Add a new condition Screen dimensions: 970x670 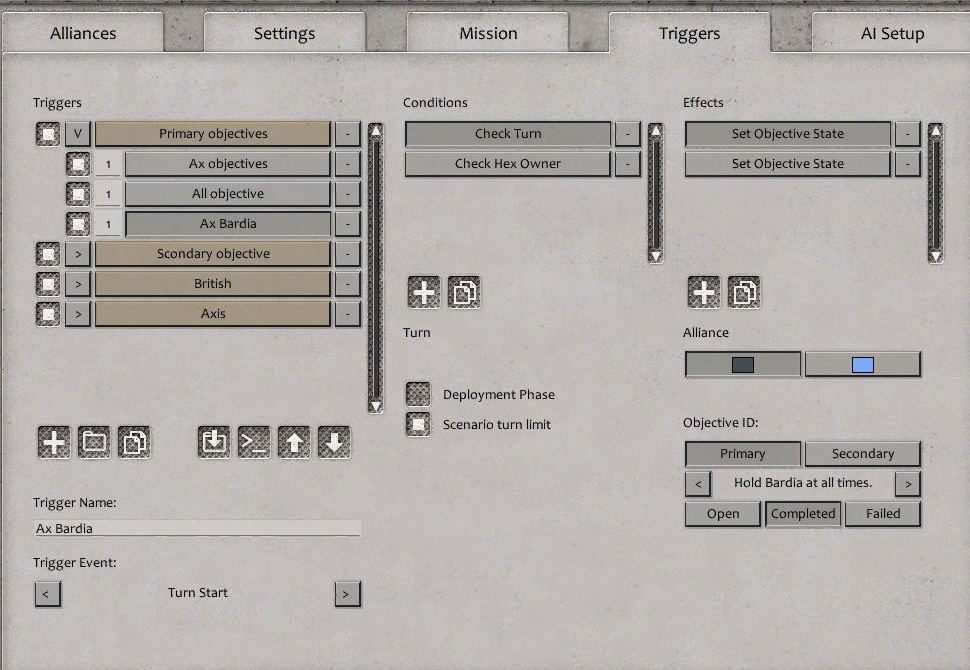[424, 292]
